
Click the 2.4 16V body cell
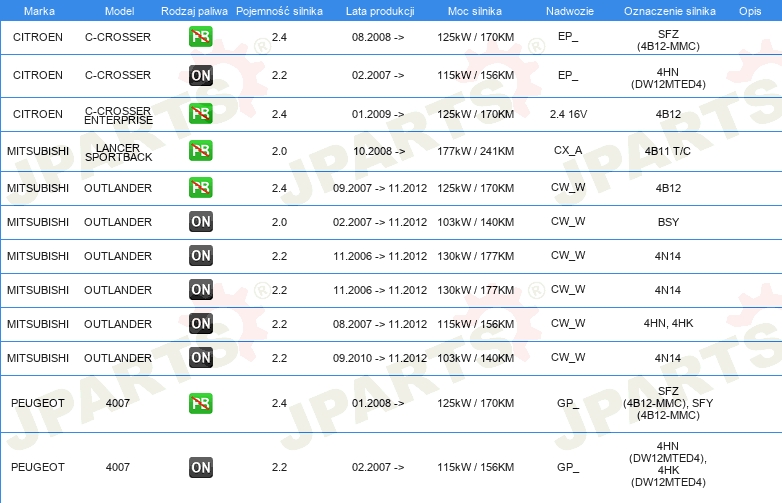(x=568, y=114)
